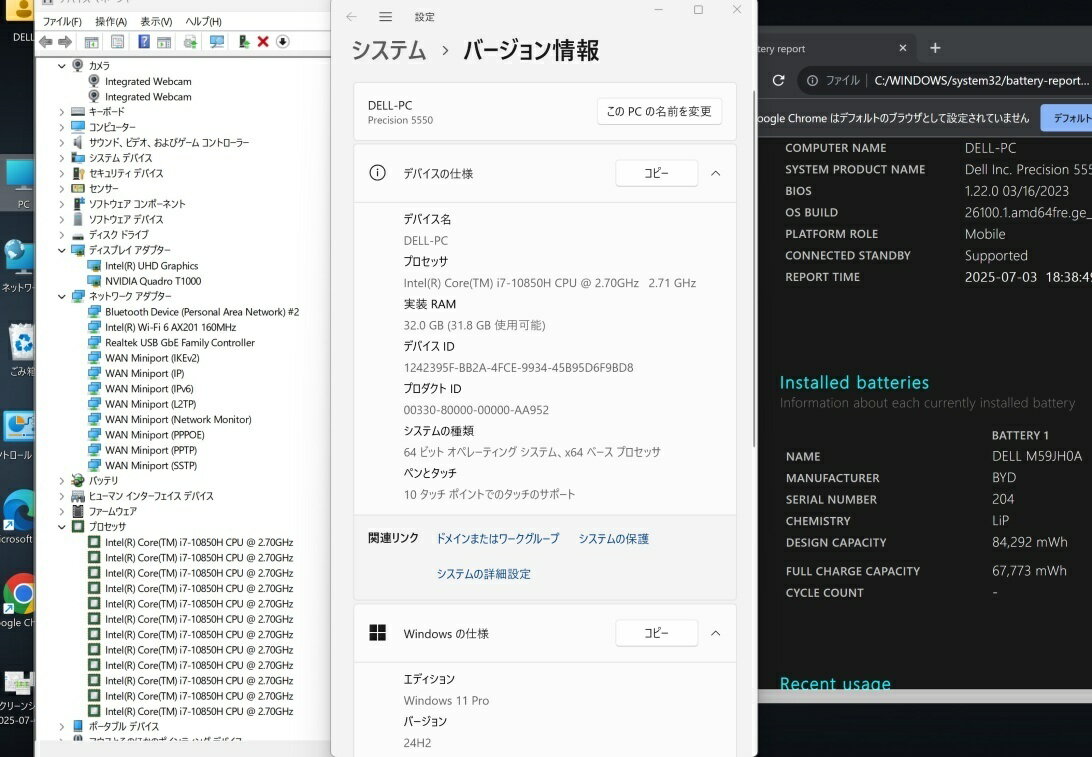Open the システムの保護 link
Viewport: 1092px width, 757px height.
click(613, 538)
